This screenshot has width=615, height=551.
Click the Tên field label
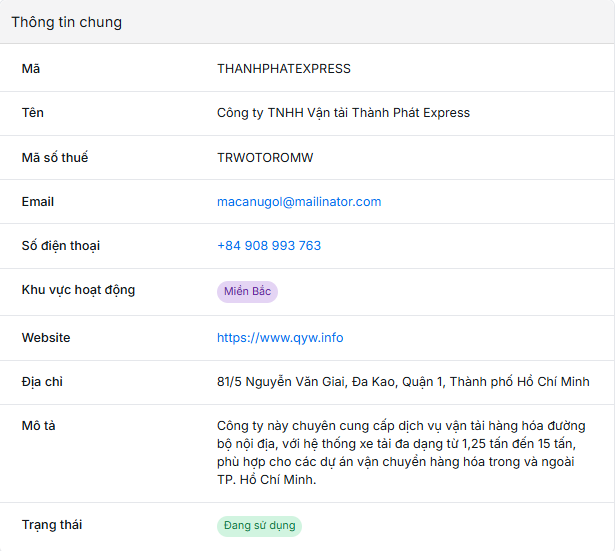click(33, 113)
